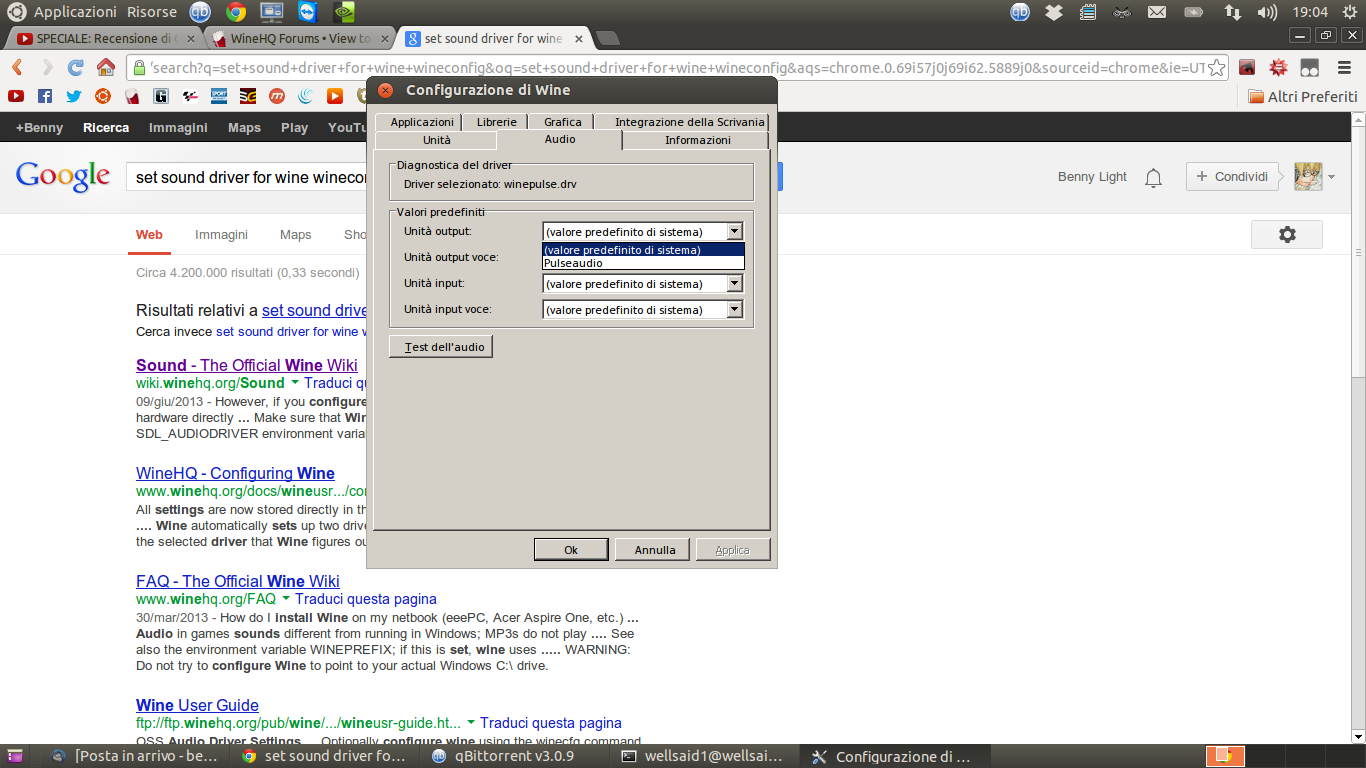Click the Wolfram red star extension icon

point(1278,68)
